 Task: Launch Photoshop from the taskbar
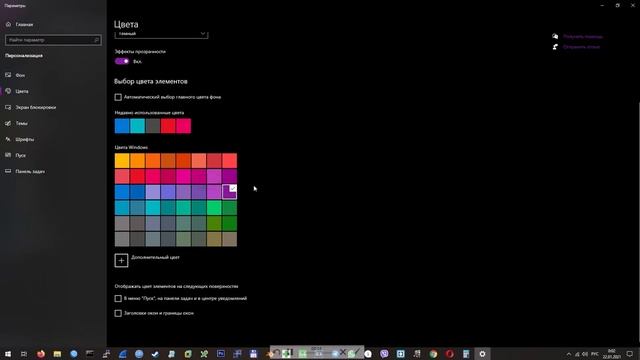(221, 354)
